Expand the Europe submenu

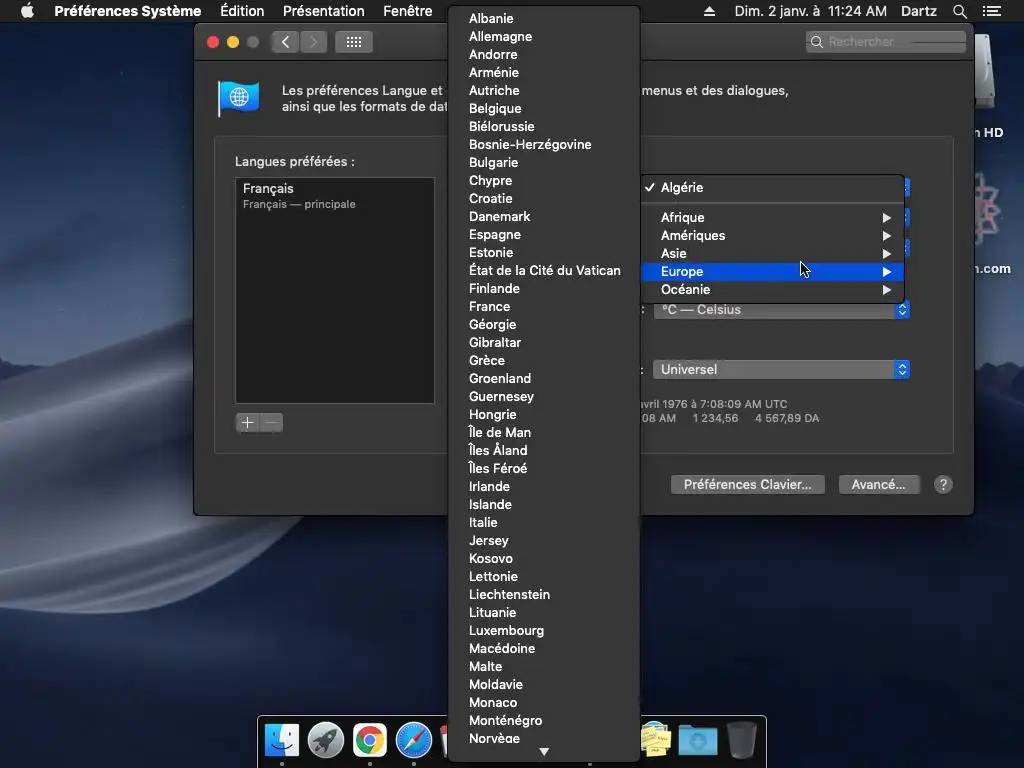coord(773,272)
